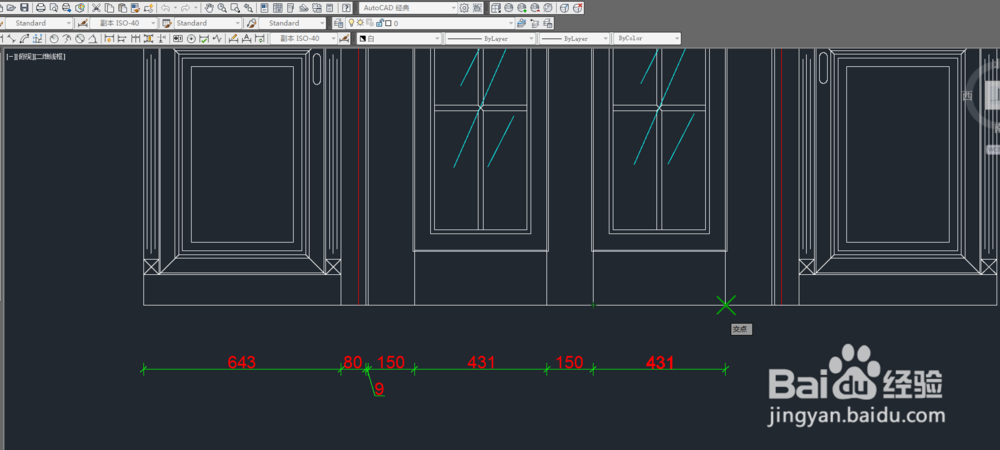Open the lineweight ByLayer dropdown

coord(574,38)
